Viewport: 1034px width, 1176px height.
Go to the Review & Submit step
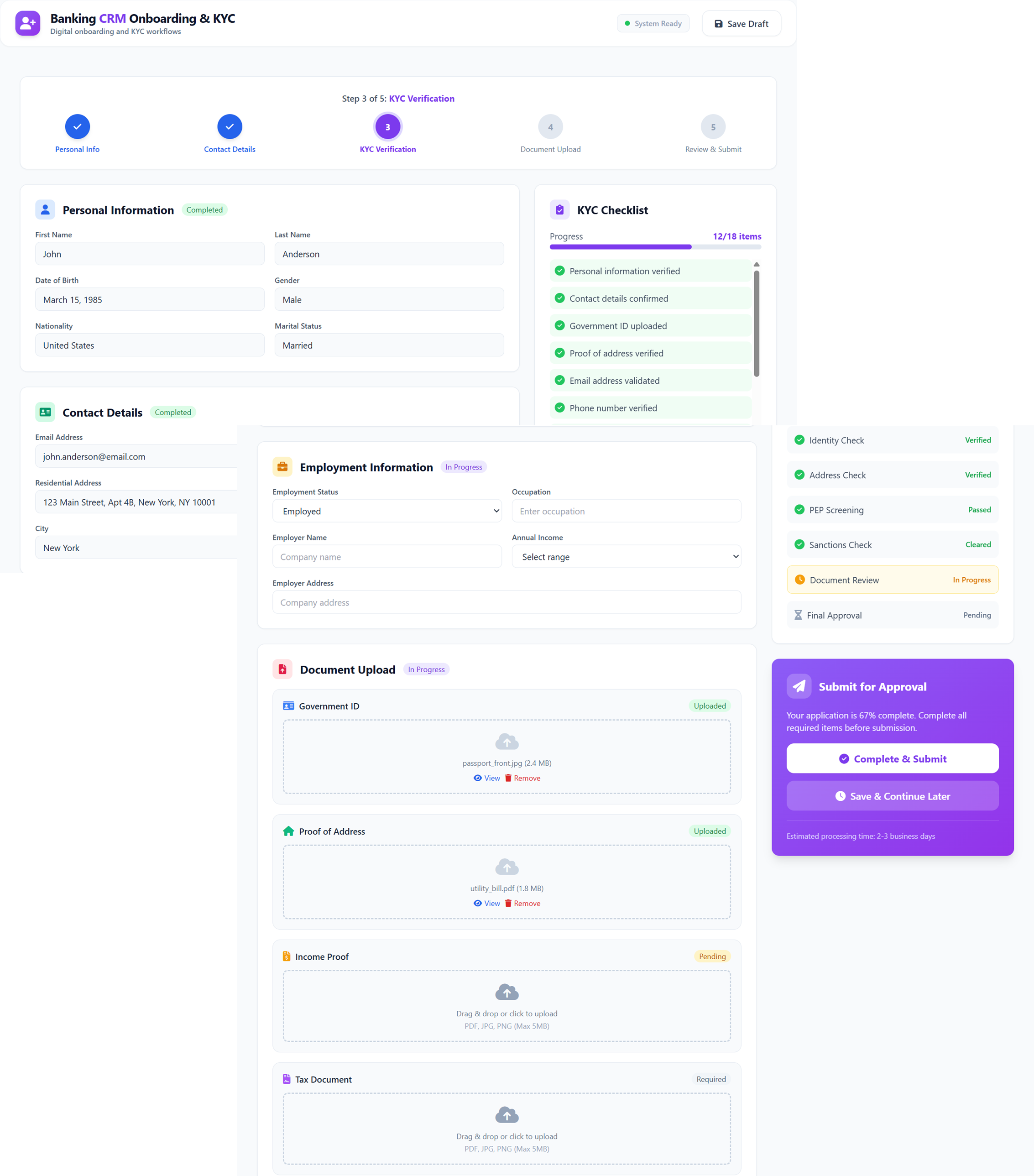[x=713, y=126]
